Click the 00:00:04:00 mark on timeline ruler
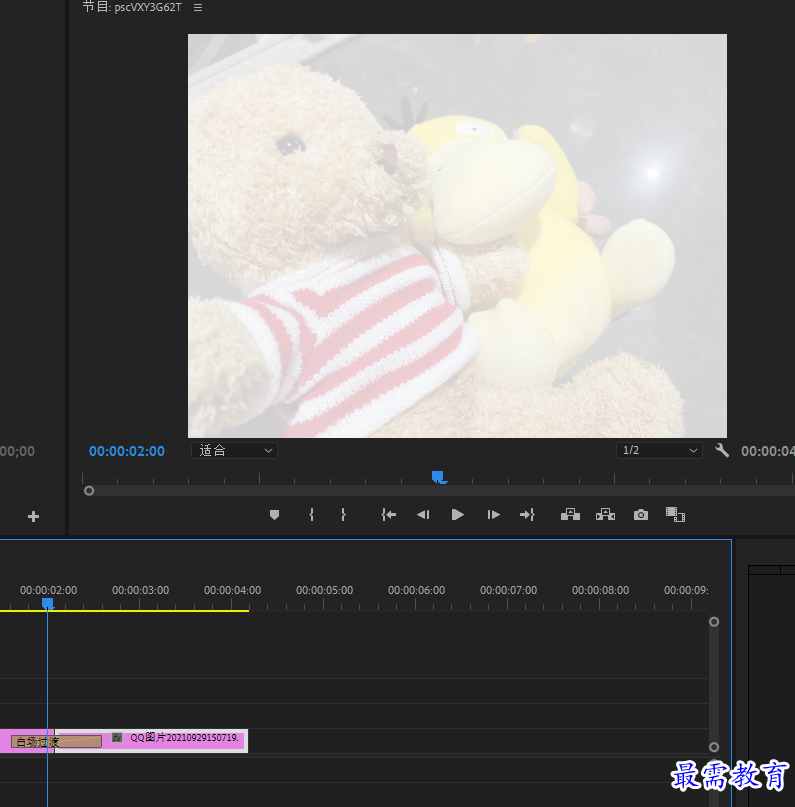This screenshot has width=795, height=807. (233, 590)
